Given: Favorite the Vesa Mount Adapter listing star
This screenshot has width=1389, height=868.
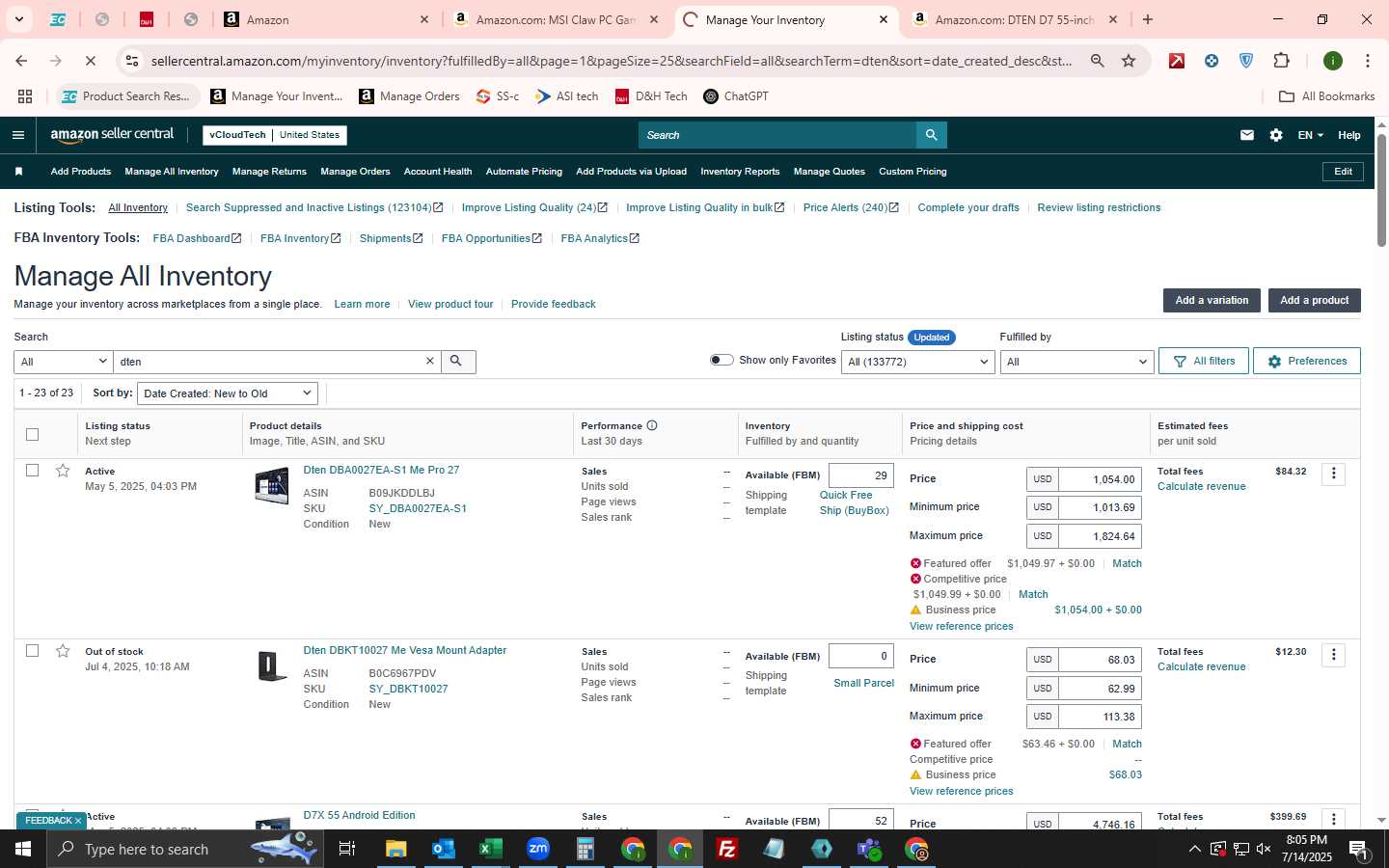Looking at the screenshot, I should point(63,651).
